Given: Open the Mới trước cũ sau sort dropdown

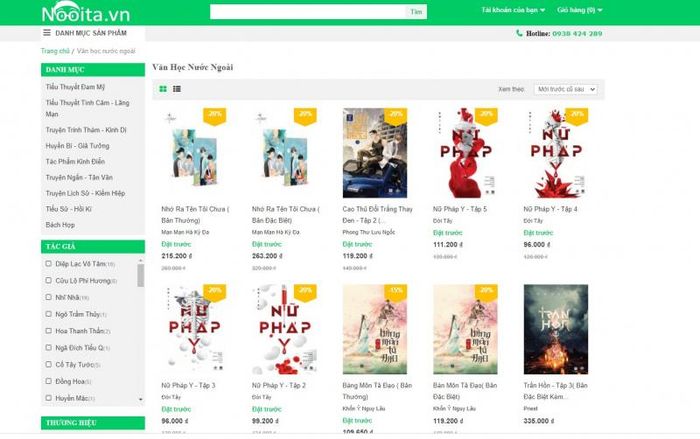Looking at the screenshot, I should coord(566,89).
